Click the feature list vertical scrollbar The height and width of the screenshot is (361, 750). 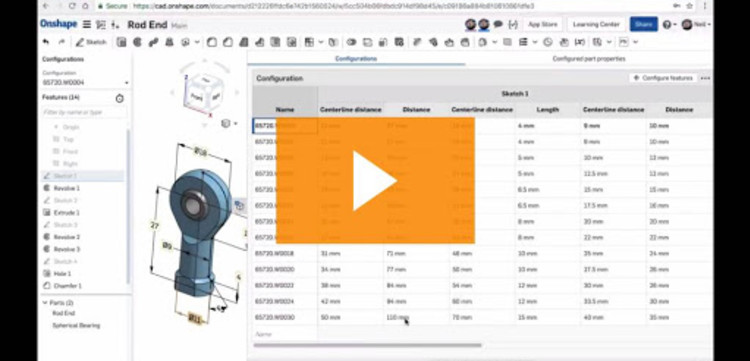[x=128, y=206]
